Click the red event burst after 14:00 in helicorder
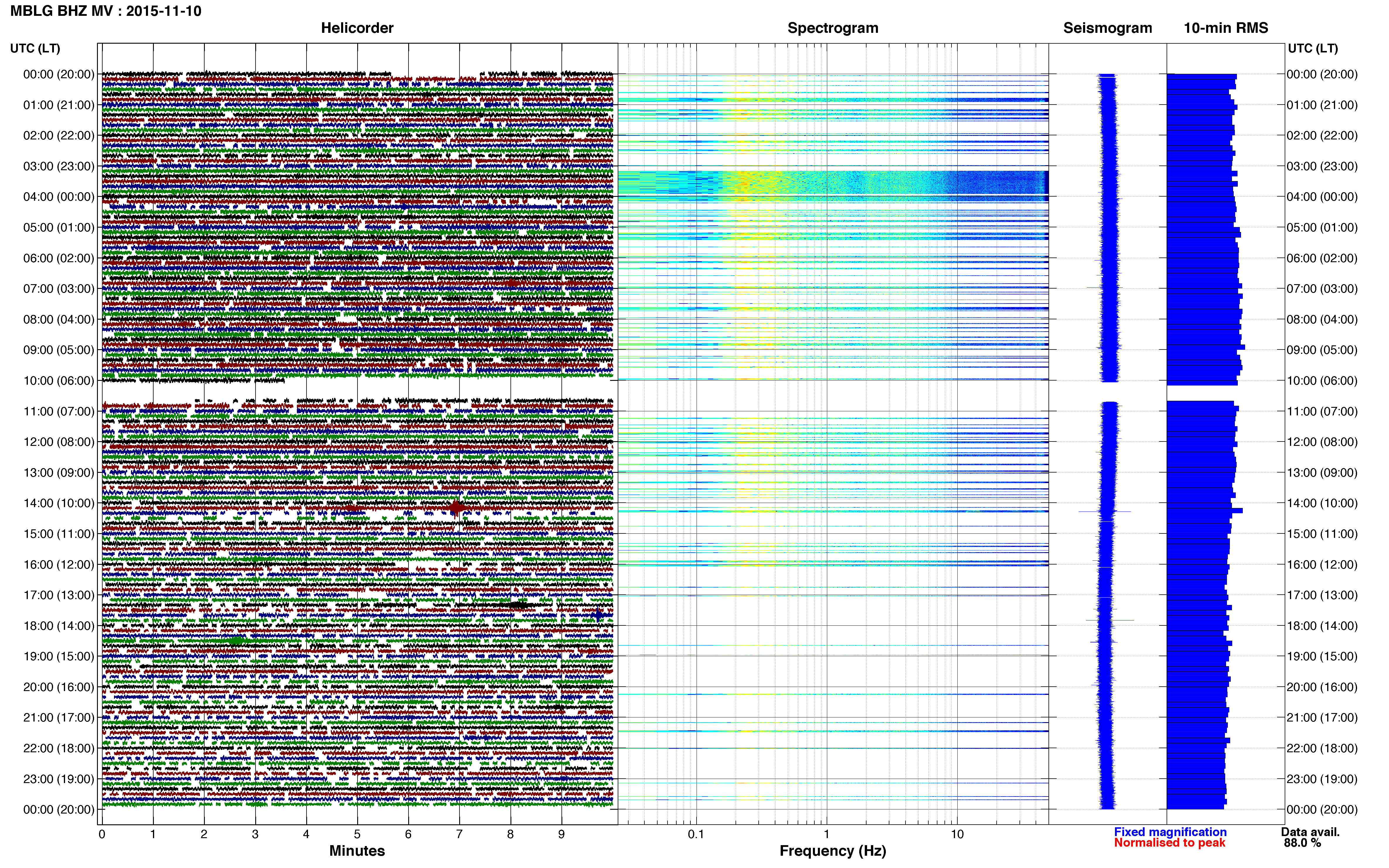The width and height of the screenshot is (1389, 868). pos(457,507)
